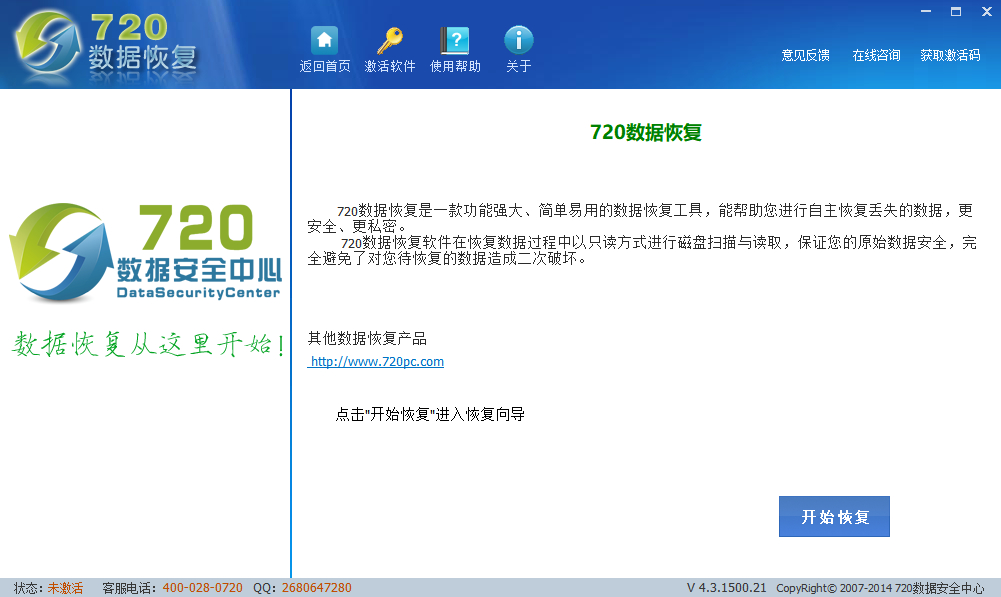This screenshot has width=1001, height=597.
Task: Click the 返回首页 home icon
Action: click(324, 40)
